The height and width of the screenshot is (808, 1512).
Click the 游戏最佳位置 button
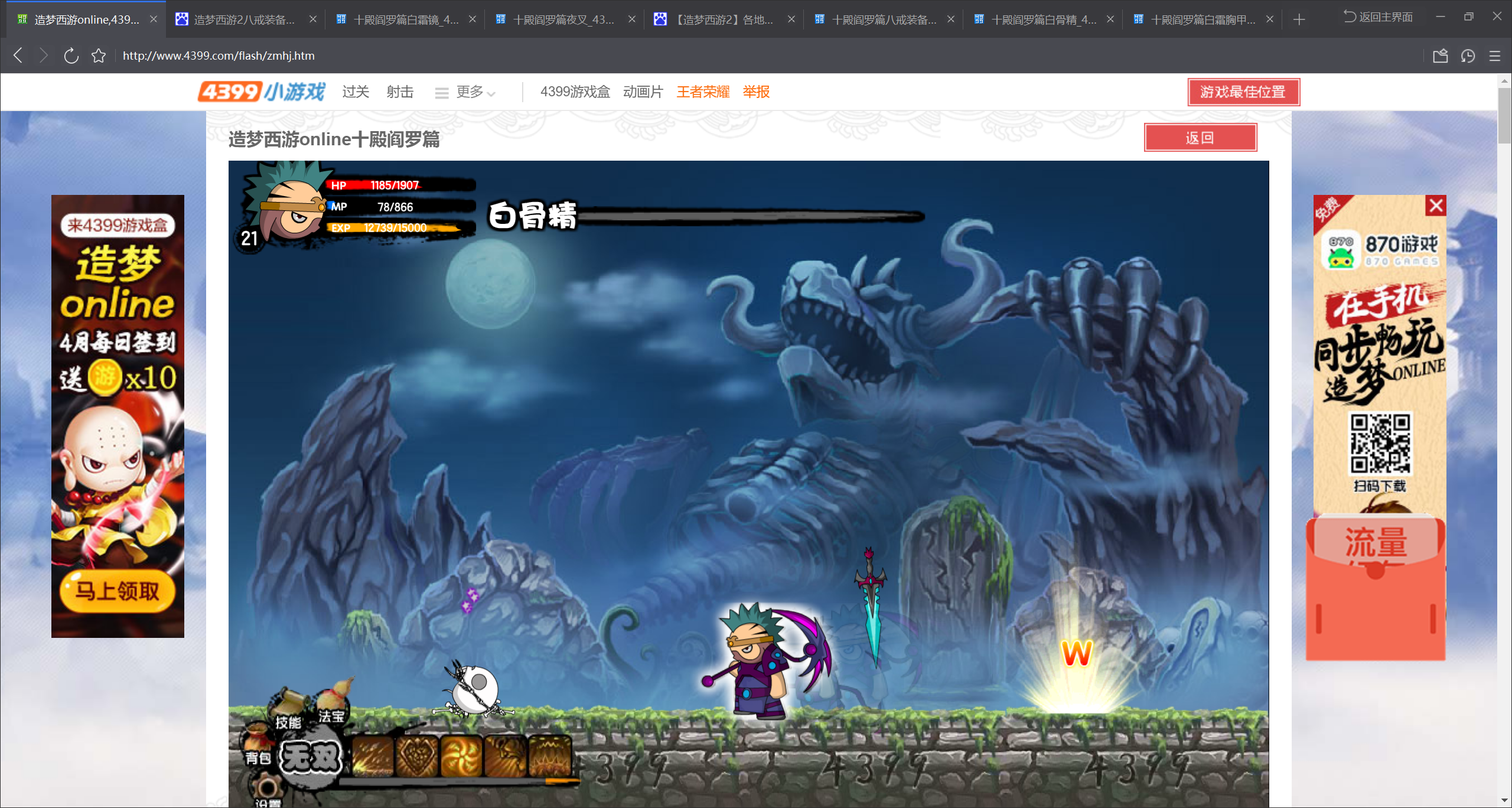coord(1243,92)
